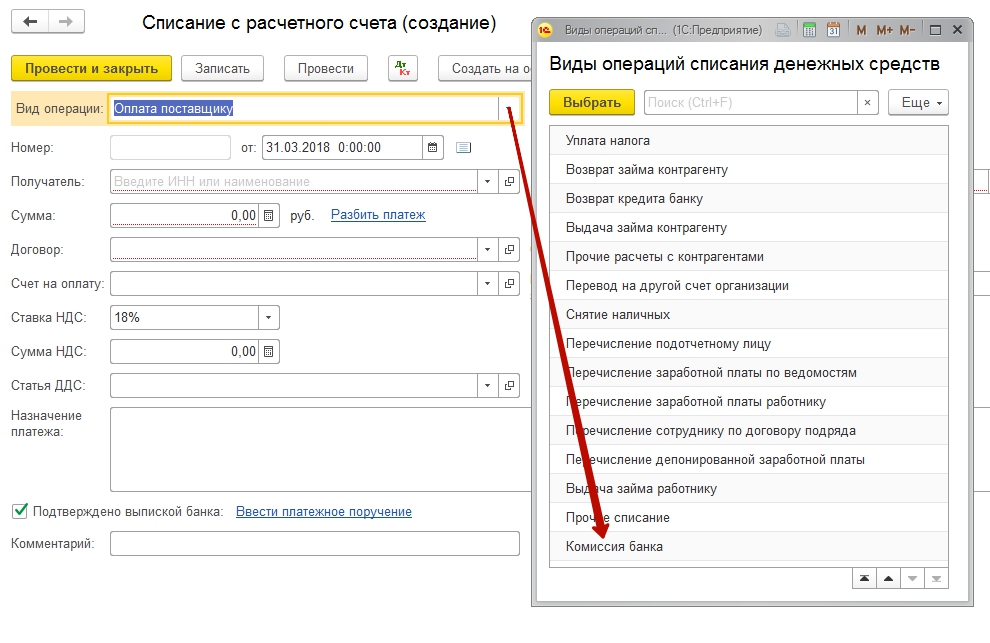The height and width of the screenshot is (643, 990).
Task: Select Перевод на другой счет организации
Action: click(749, 285)
